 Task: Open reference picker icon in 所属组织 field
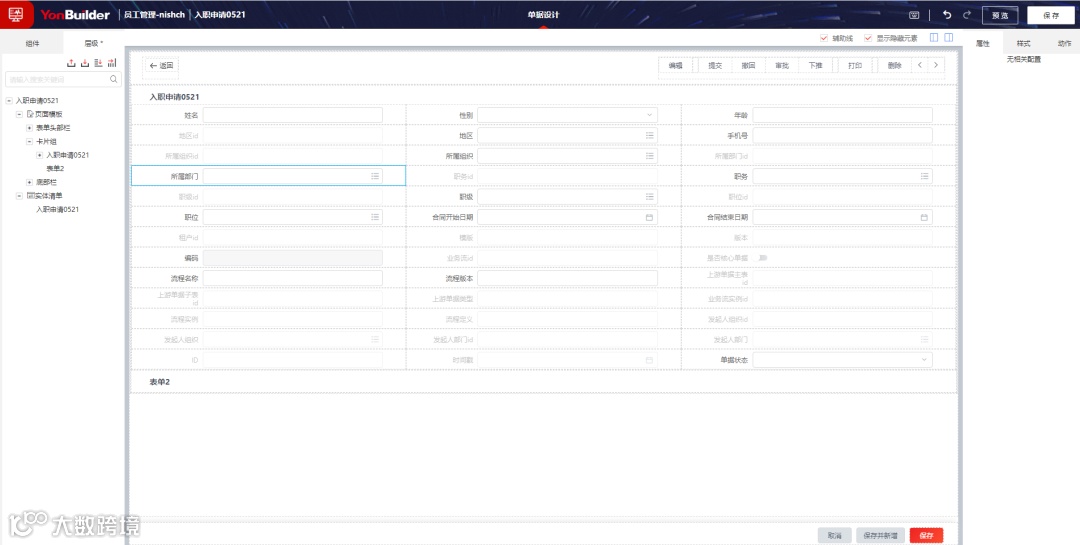tap(650, 156)
